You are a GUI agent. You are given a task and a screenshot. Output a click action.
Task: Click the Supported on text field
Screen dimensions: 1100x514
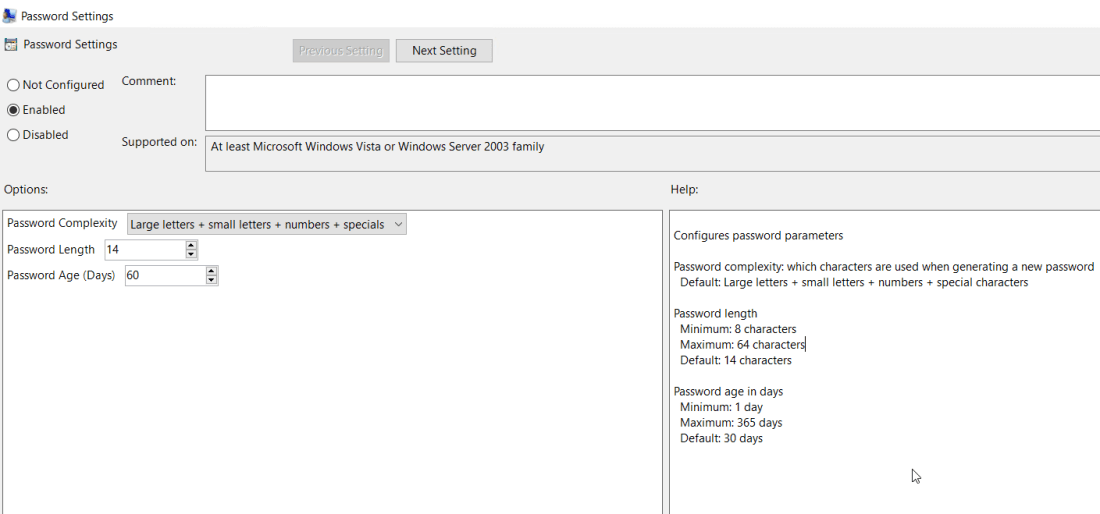(650, 153)
